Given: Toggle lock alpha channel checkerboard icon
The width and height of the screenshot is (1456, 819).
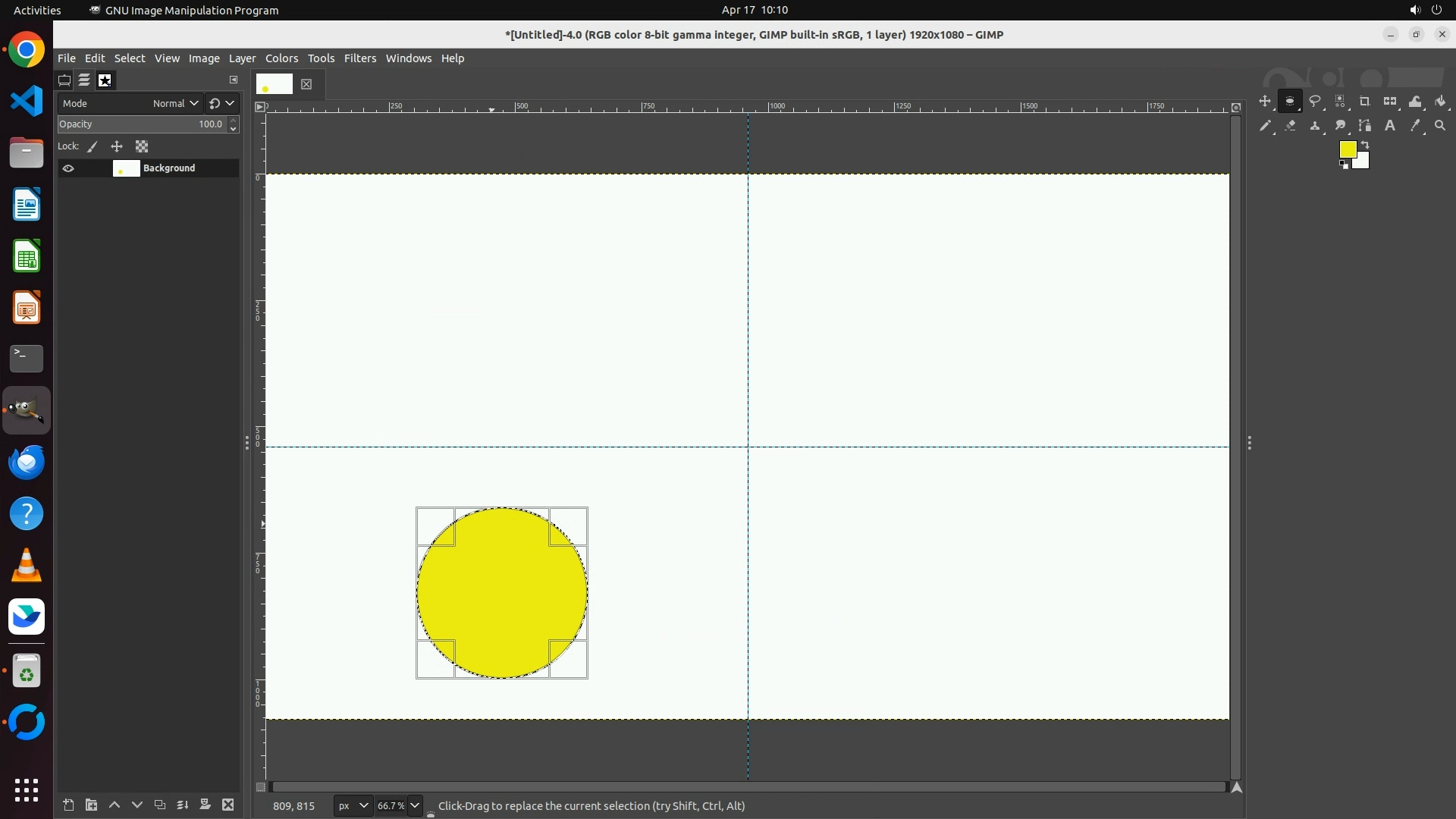Looking at the screenshot, I should (x=142, y=146).
